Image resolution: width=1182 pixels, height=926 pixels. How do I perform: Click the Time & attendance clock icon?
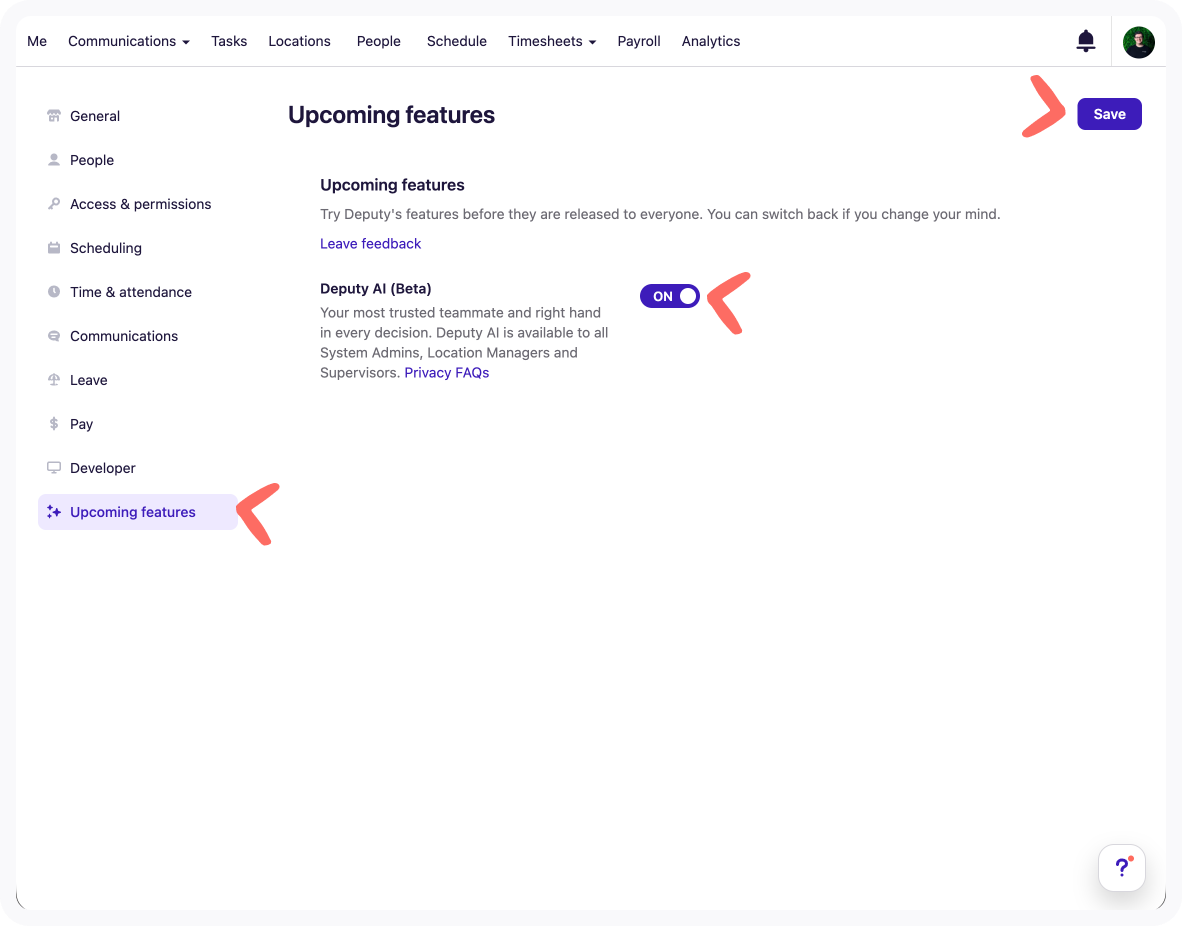[x=54, y=292]
